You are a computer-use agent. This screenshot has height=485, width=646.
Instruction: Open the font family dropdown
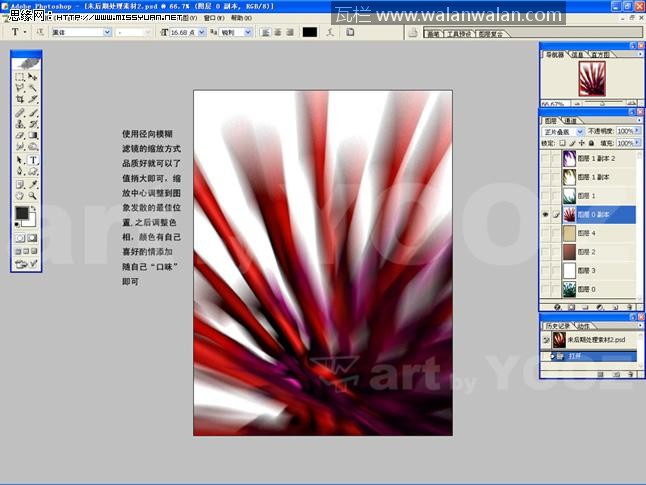point(83,32)
